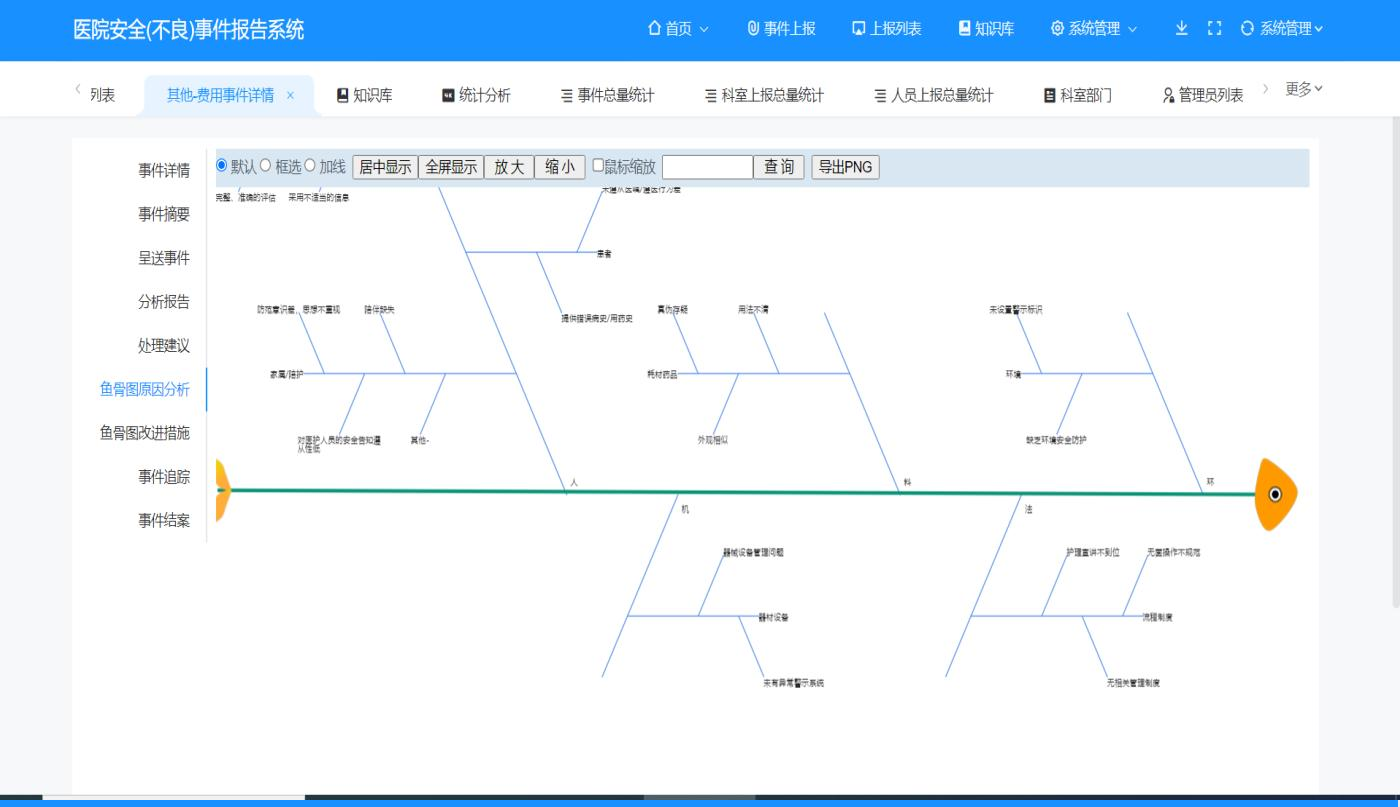Click the 系统管理 gear icon

[1056, 29]
